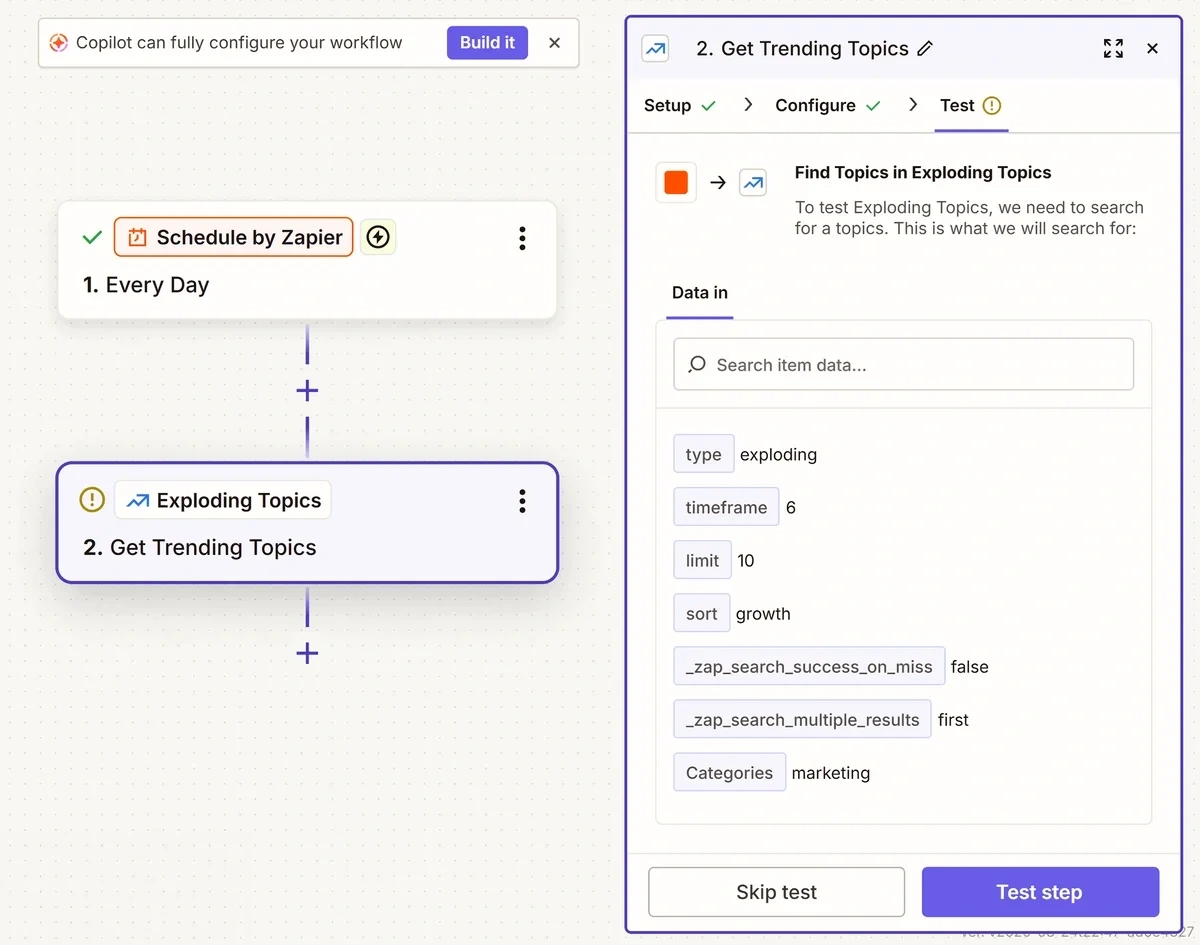The image size is (1200, 945).
Task: Click the Skip test button
Action: click(x=777, y=892)
